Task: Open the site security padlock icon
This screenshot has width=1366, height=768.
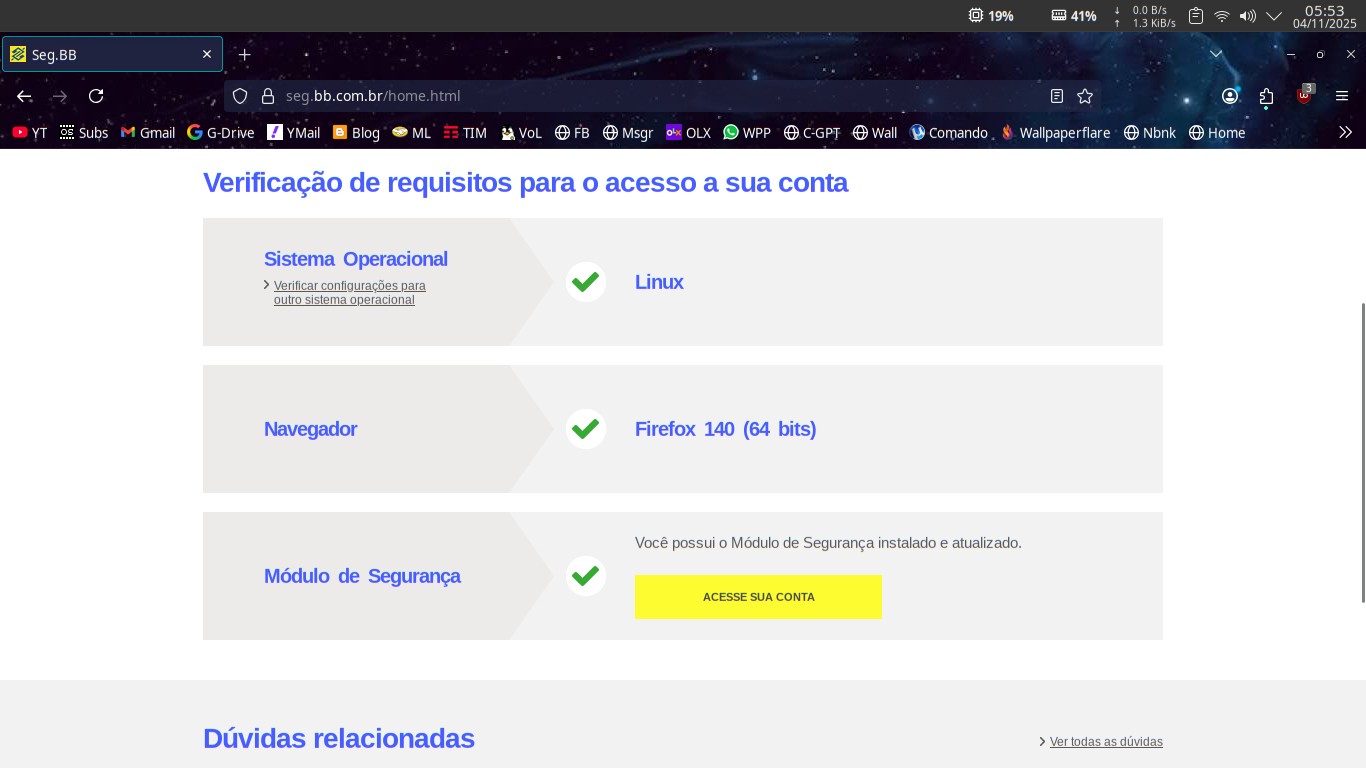Action: (x=267, y=96)
